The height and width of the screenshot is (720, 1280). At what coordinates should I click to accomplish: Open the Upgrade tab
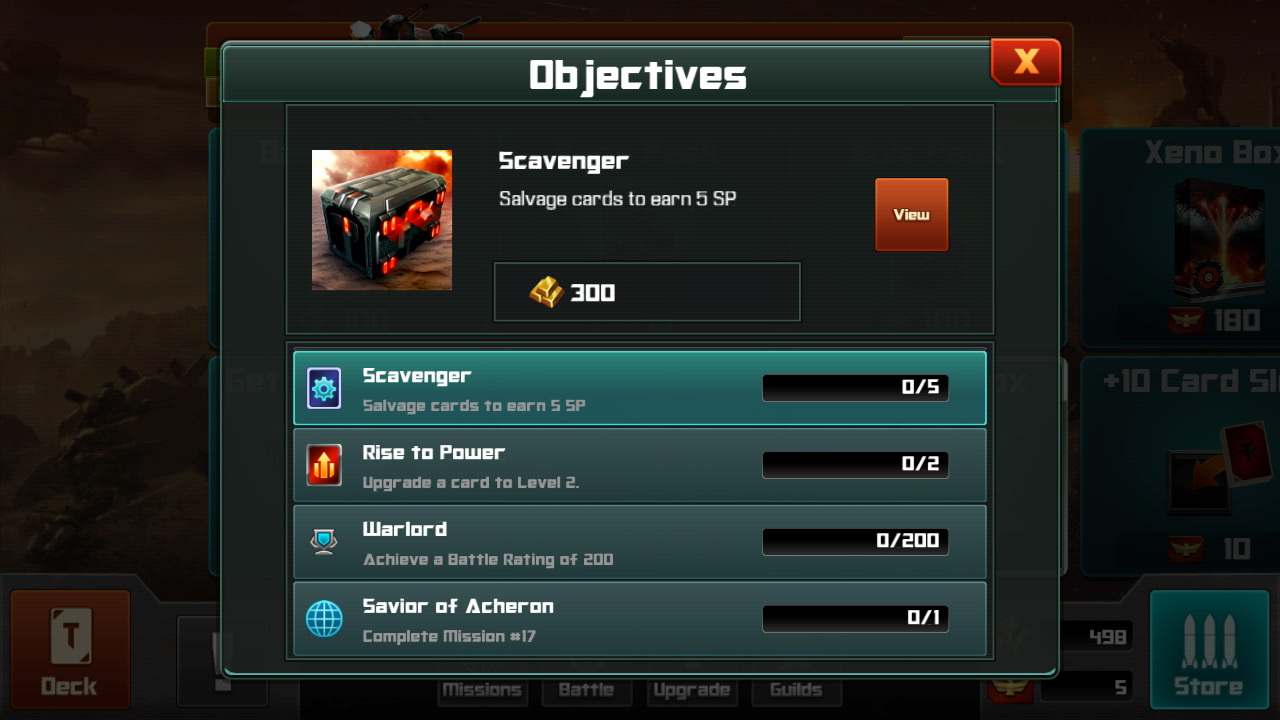[691, 690]
